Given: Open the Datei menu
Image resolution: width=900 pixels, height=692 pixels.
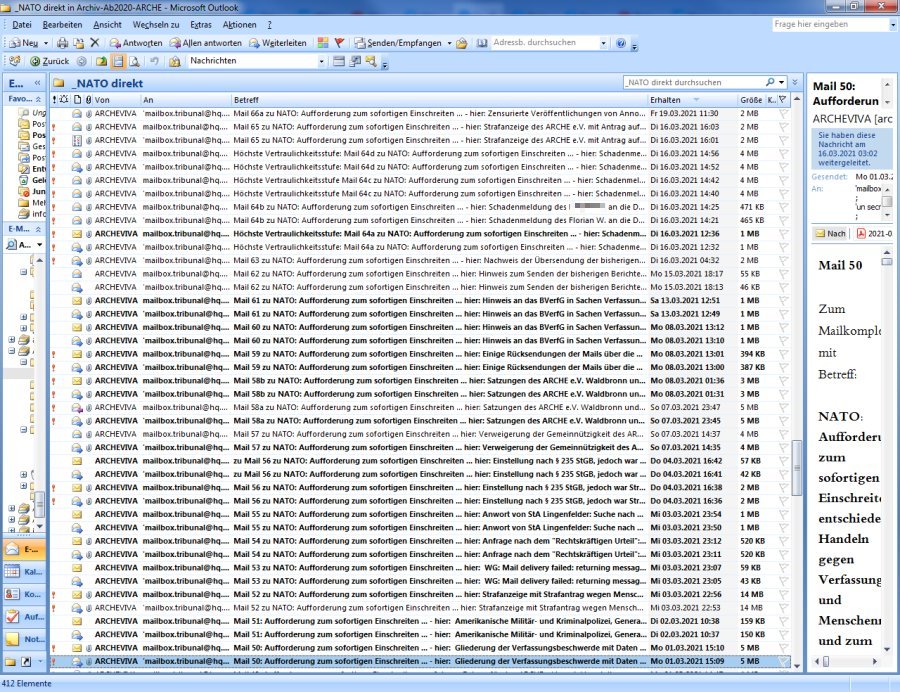Looking at the screenshot, I should click(22, 25).
